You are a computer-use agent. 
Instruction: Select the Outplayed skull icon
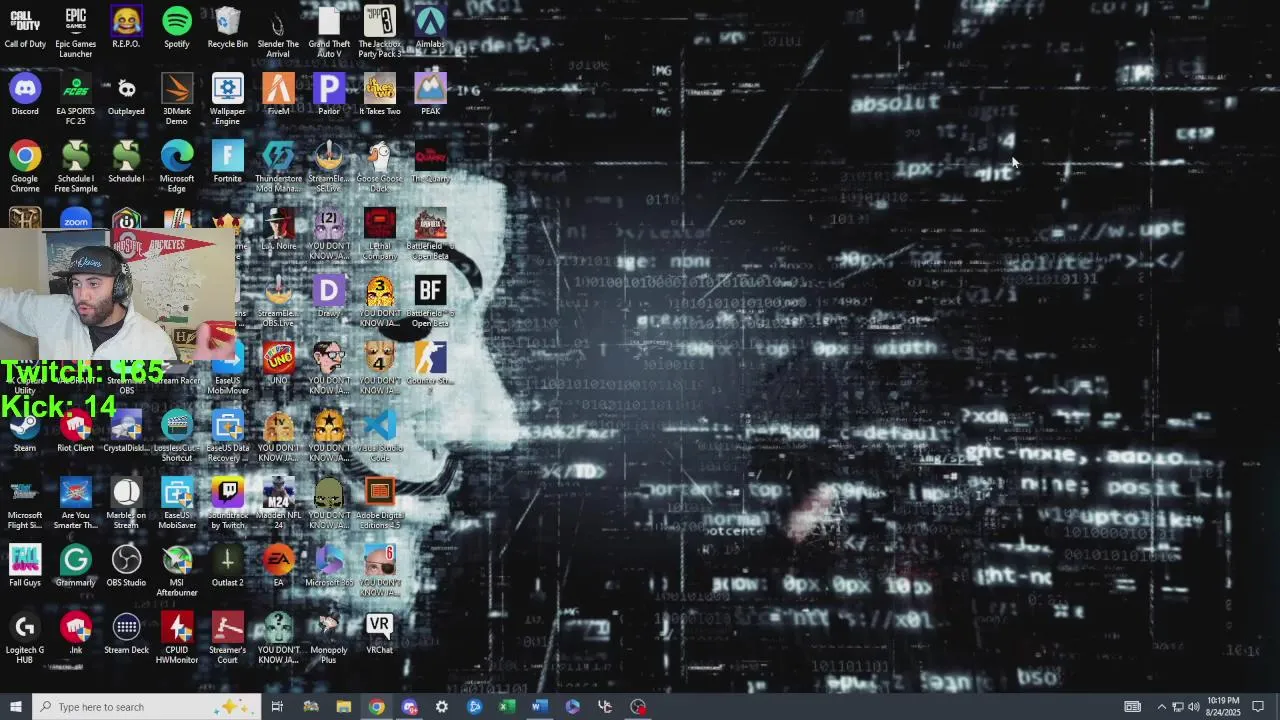pyautogui.click(x=126, y=95)
